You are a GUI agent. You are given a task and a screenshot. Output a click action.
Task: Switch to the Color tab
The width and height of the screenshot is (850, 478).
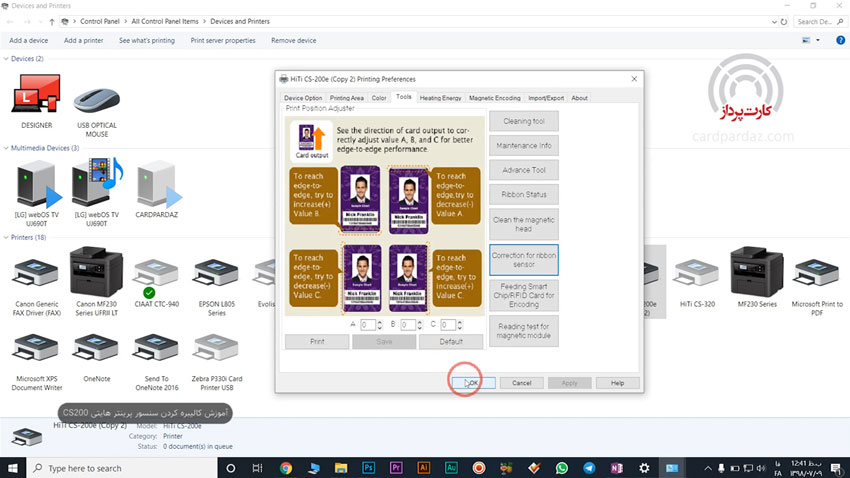379,98
